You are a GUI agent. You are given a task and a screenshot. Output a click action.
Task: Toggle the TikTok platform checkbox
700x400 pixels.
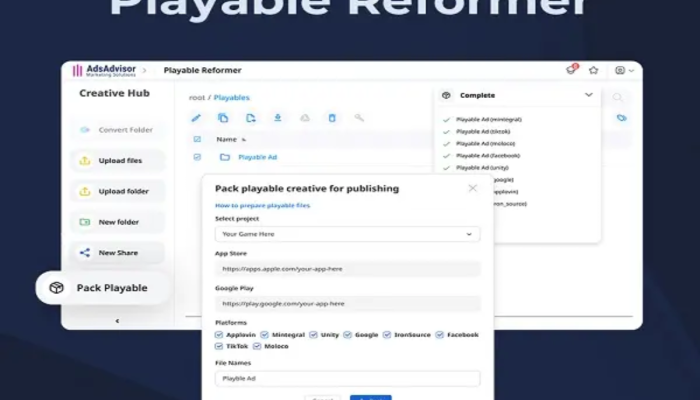click(219, 346)
